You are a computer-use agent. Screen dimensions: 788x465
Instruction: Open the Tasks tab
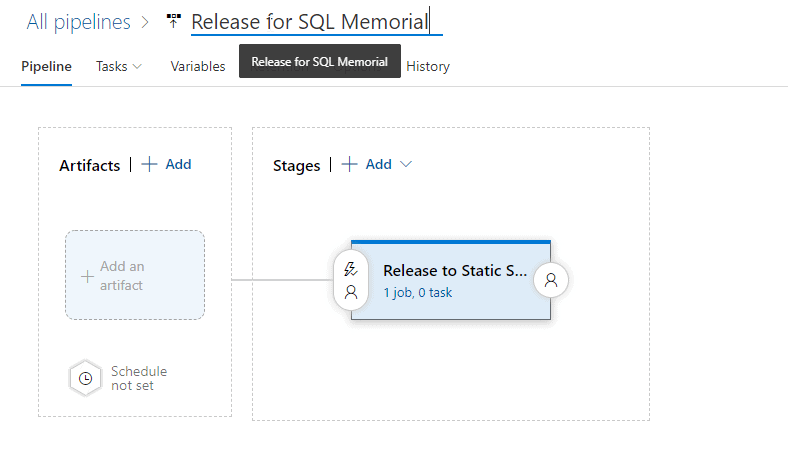[111, 66]
